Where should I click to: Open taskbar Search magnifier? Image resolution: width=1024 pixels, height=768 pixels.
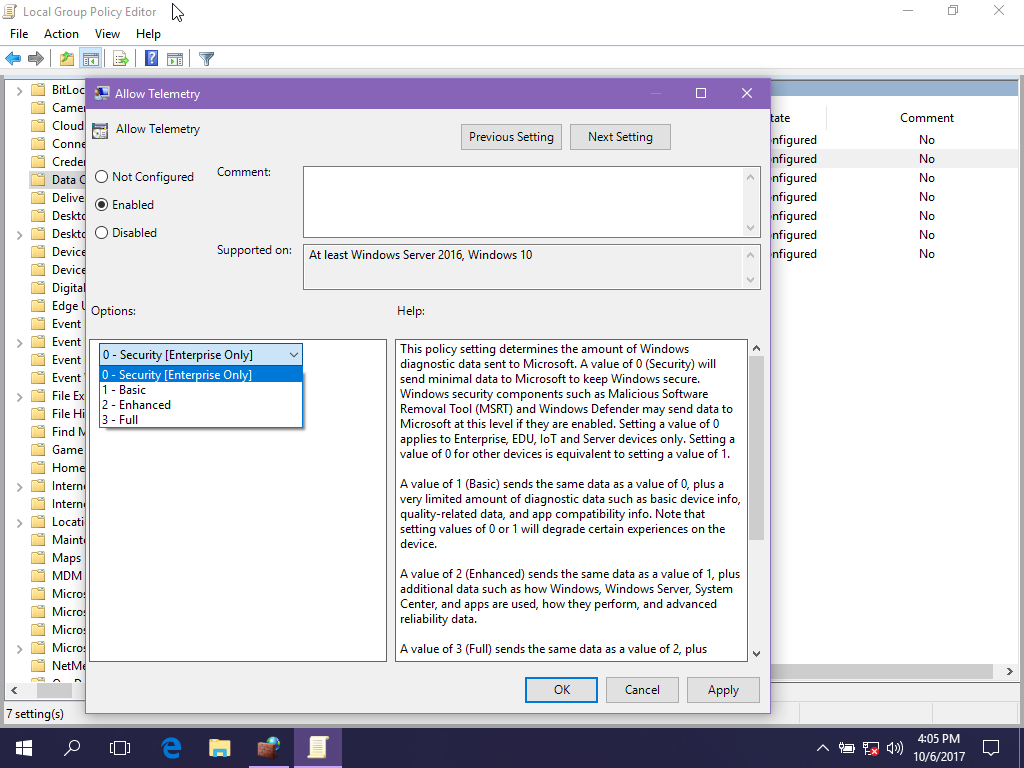coord(72,748)
